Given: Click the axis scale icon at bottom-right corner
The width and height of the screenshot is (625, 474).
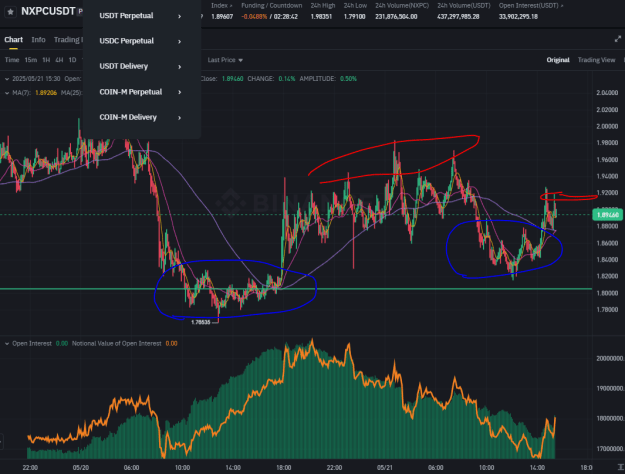Looking at the screenshot, I should (620, 467).
